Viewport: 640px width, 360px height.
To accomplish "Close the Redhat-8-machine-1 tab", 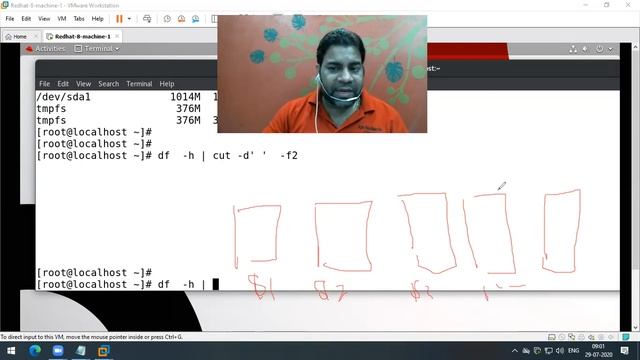I will (x=117, y=36).
